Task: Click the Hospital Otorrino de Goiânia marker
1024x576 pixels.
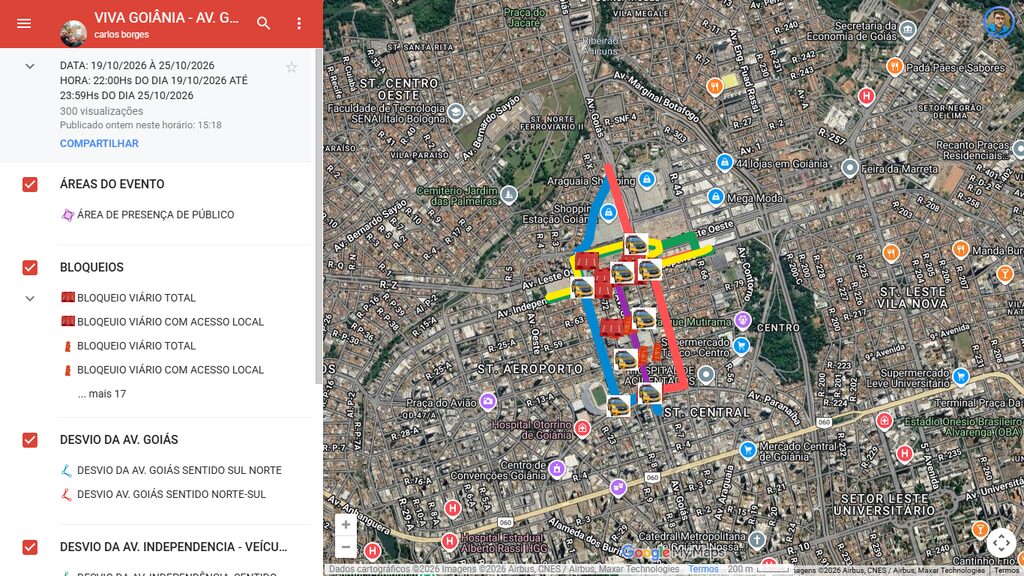Action: 582,428
